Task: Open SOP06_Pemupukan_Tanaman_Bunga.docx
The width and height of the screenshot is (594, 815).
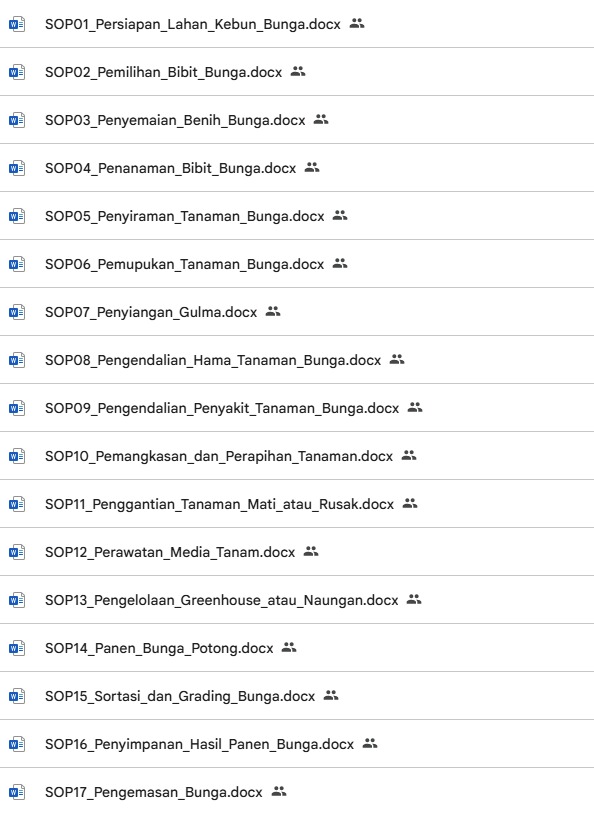Action: (x=184, y=264)
